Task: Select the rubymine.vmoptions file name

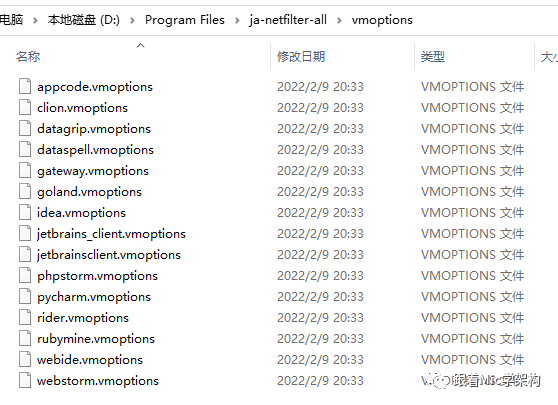Action: 96,339
